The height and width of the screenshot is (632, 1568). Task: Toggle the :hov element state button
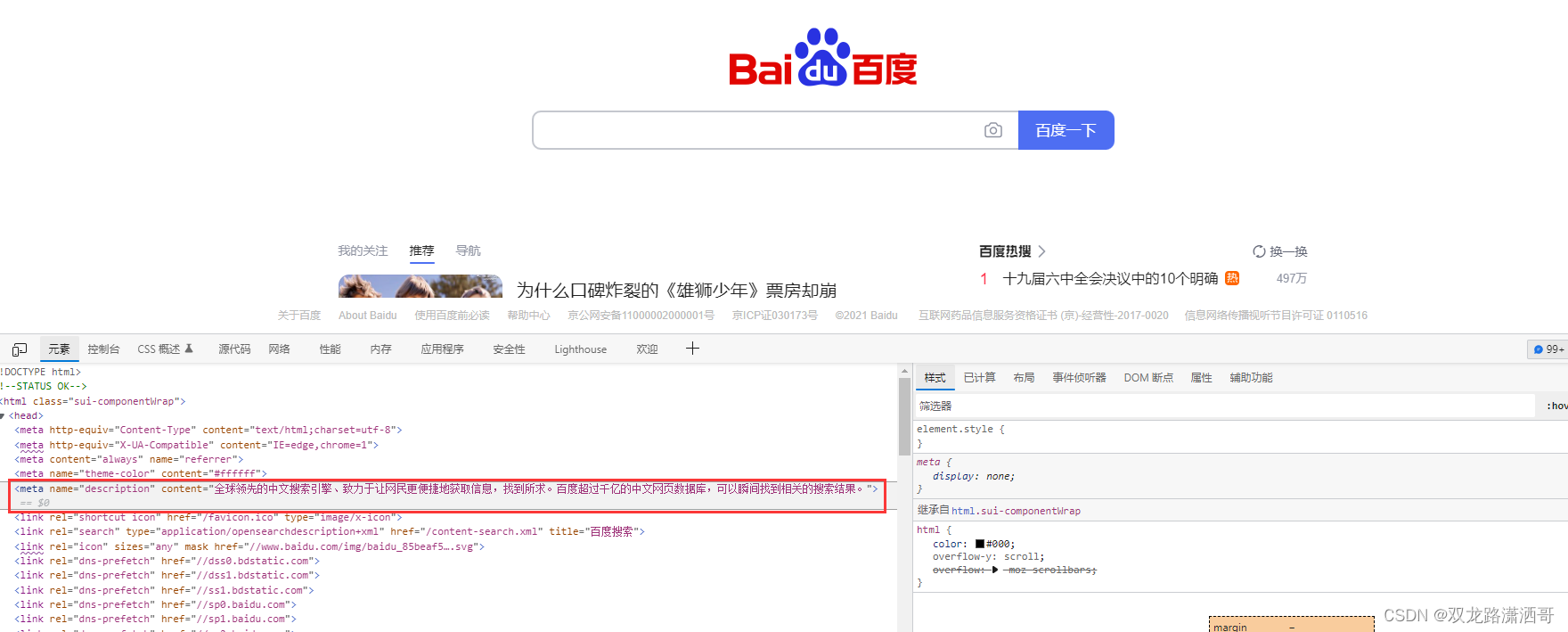[1557, 406]
